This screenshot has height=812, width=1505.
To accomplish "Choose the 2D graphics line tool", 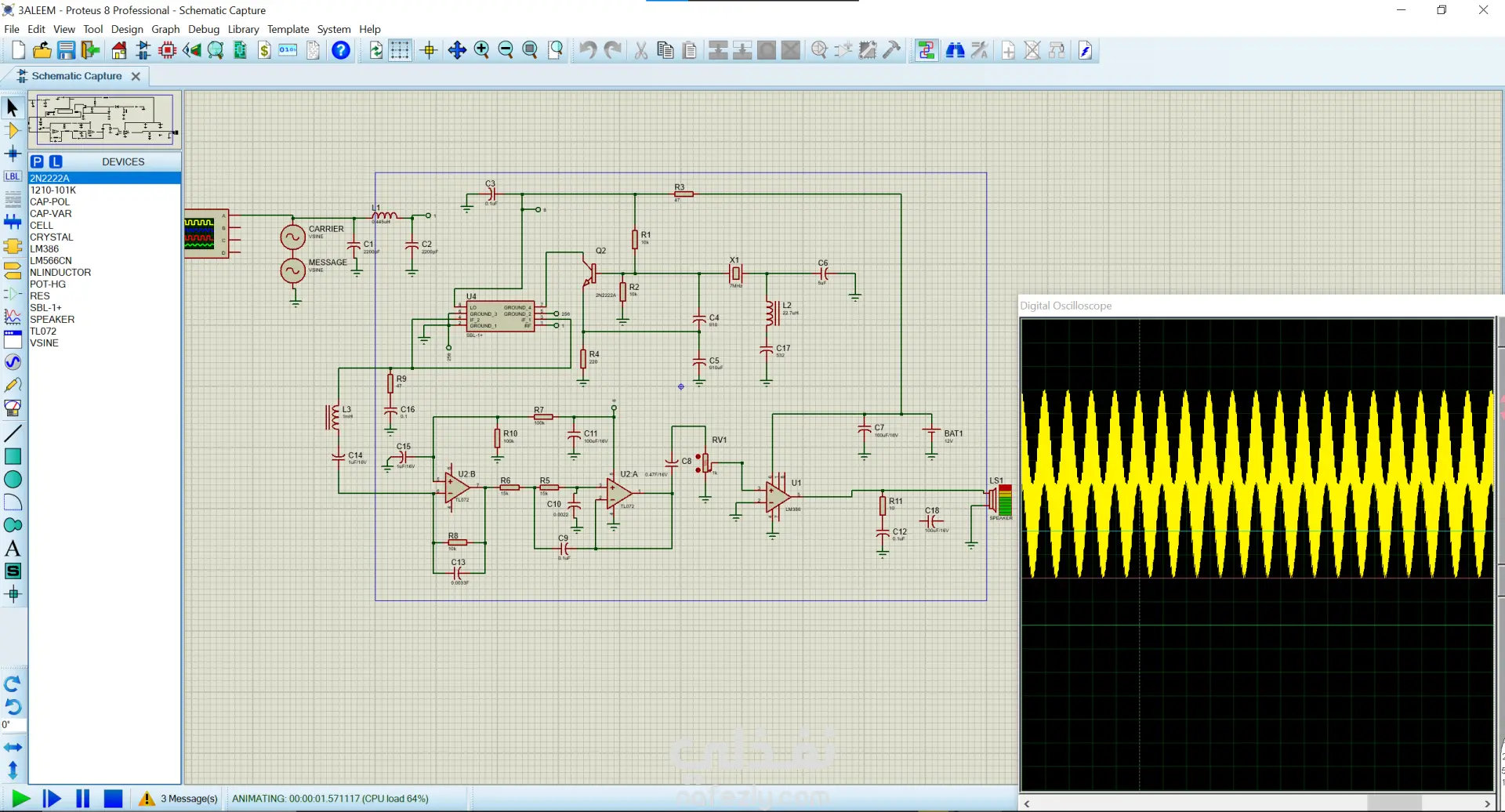I will (13, 433).
